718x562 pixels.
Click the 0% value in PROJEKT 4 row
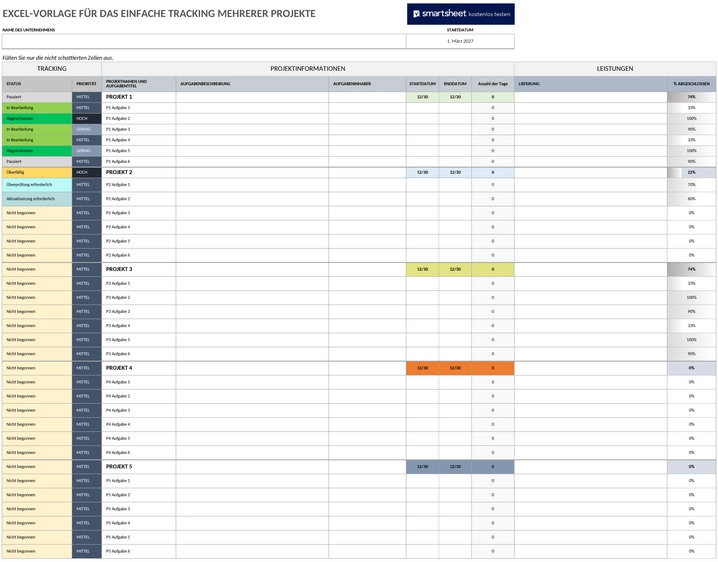[x=691, y=368]
